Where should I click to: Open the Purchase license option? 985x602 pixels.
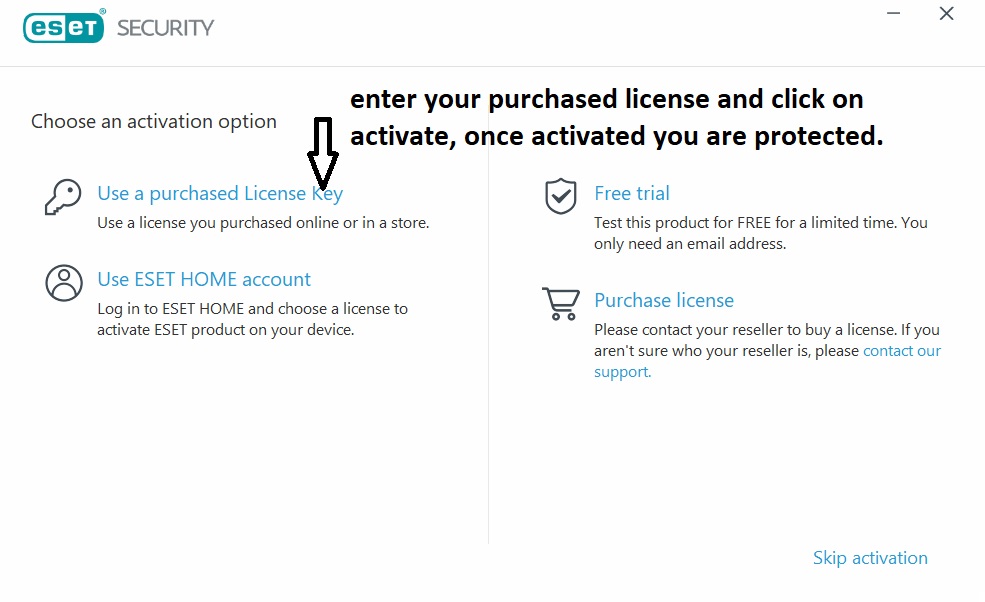click(664, 300)
